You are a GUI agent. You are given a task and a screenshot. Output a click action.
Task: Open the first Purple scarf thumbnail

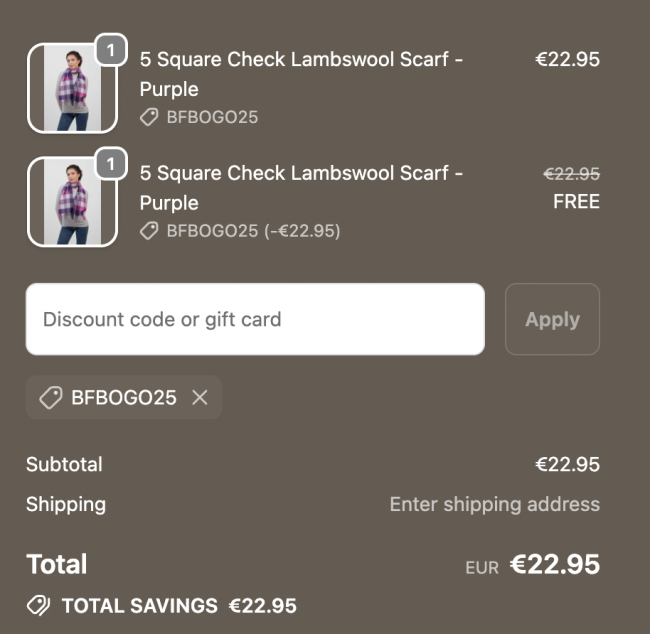click(65, 88)
